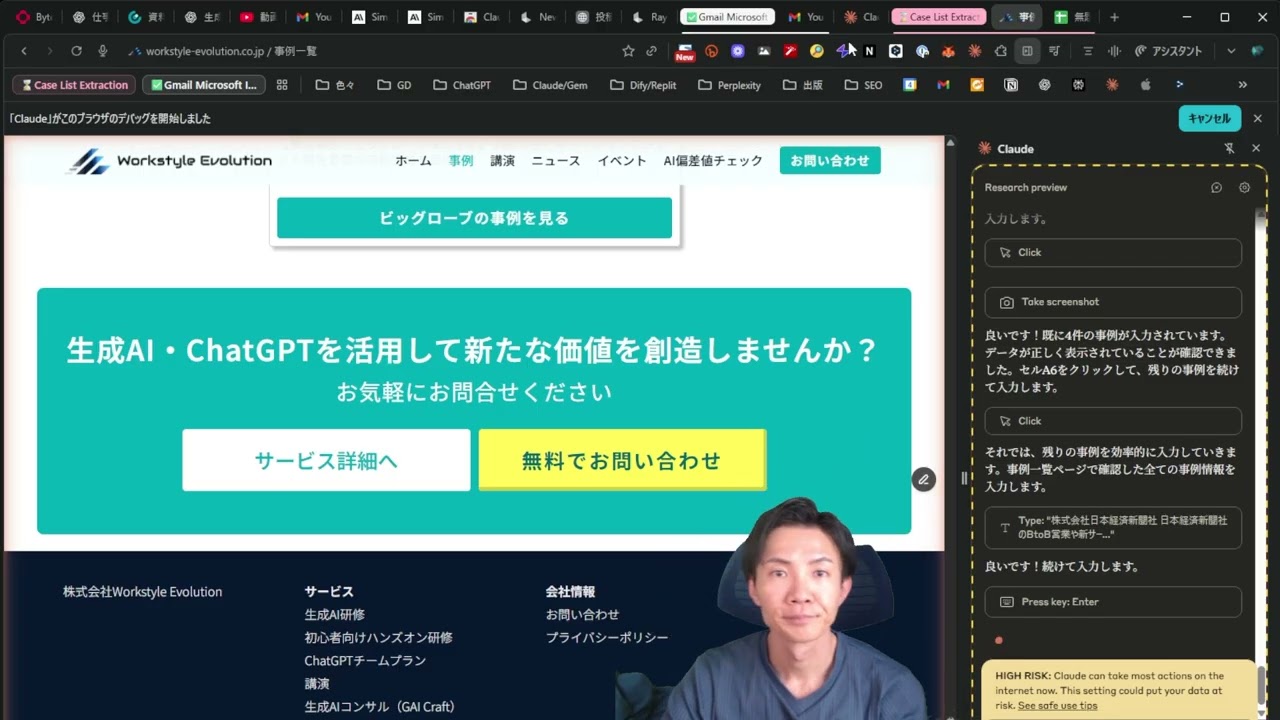Go back with the browser back arrow
Screen dimensions: 1280x720
tap(24, 51)
